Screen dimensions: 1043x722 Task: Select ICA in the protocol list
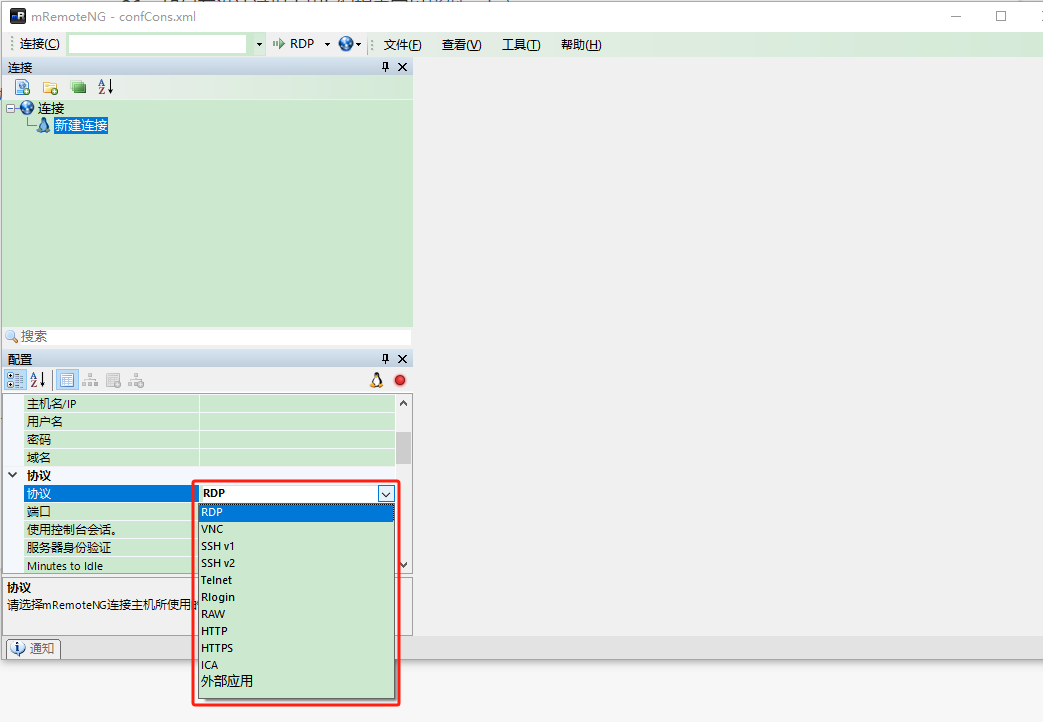tap(297, 665)
